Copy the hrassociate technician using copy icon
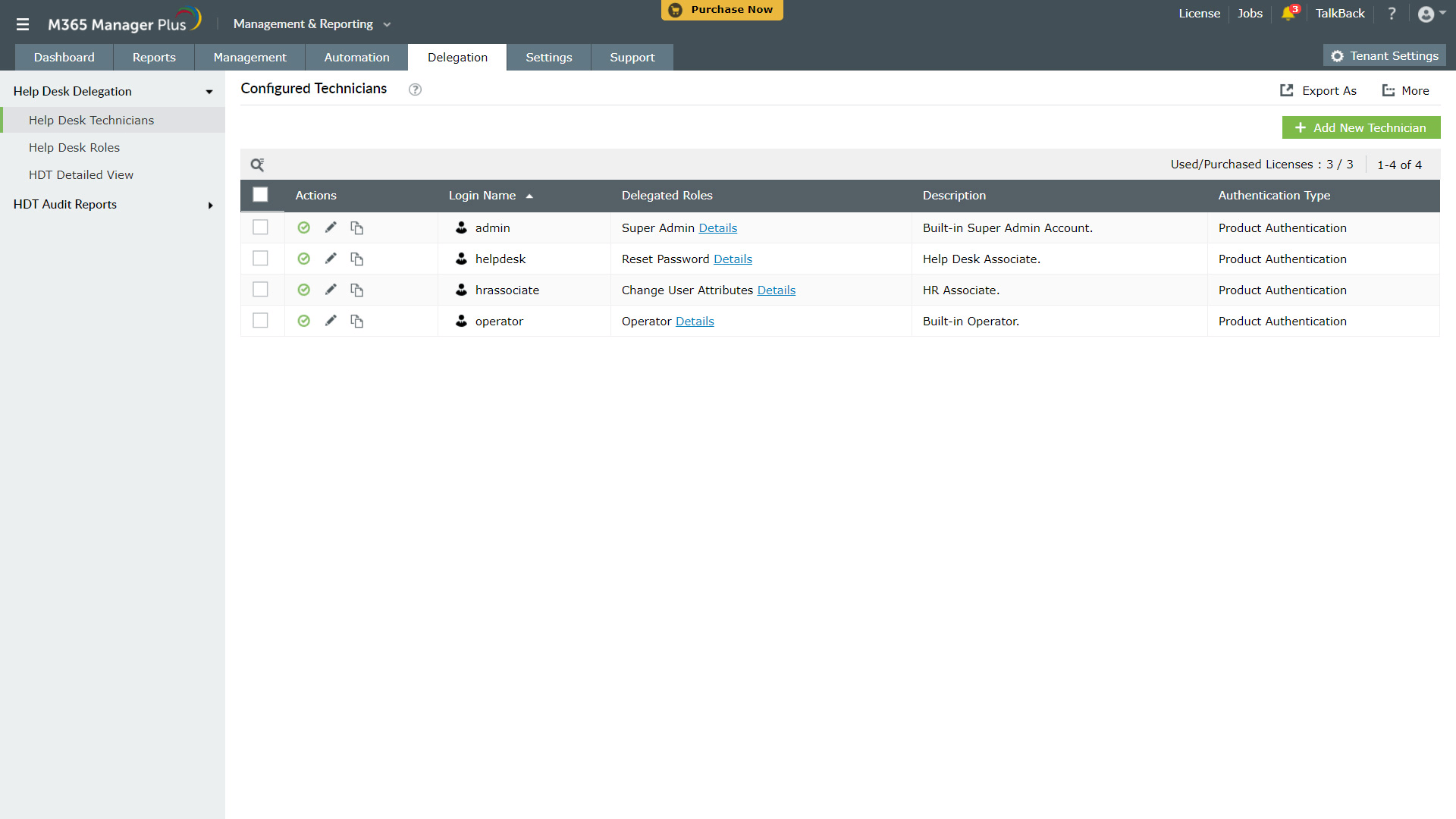The height and width of the screenshot is (819, 1456). (356, 290)
